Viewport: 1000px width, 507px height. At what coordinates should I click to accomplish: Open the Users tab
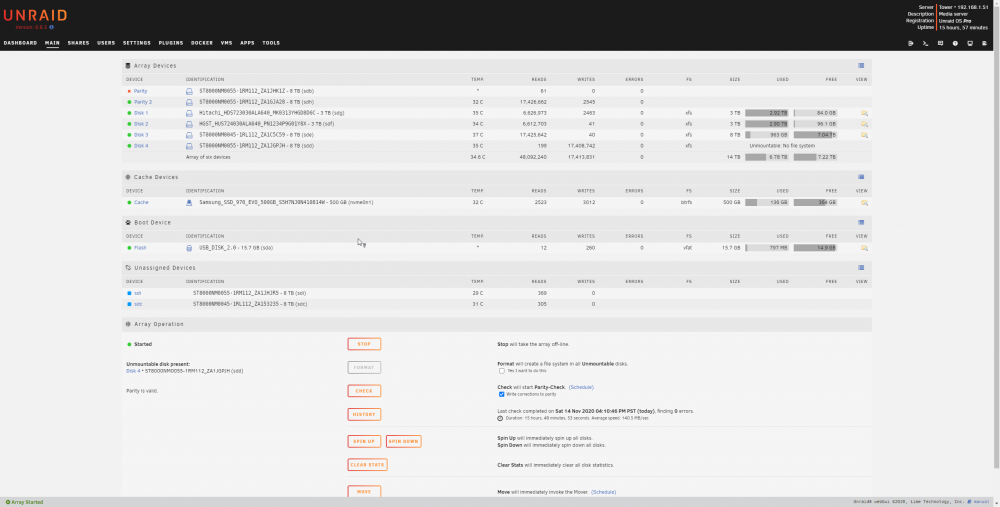tap(106, 43)
